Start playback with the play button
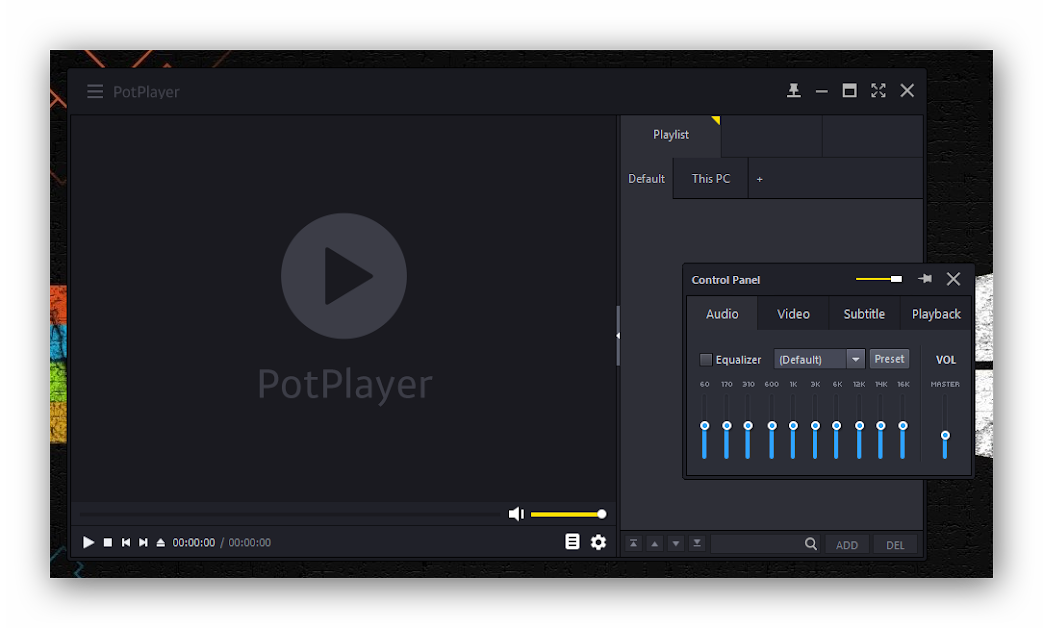The width and height of the screenshot is (1043, 628). 88,542
